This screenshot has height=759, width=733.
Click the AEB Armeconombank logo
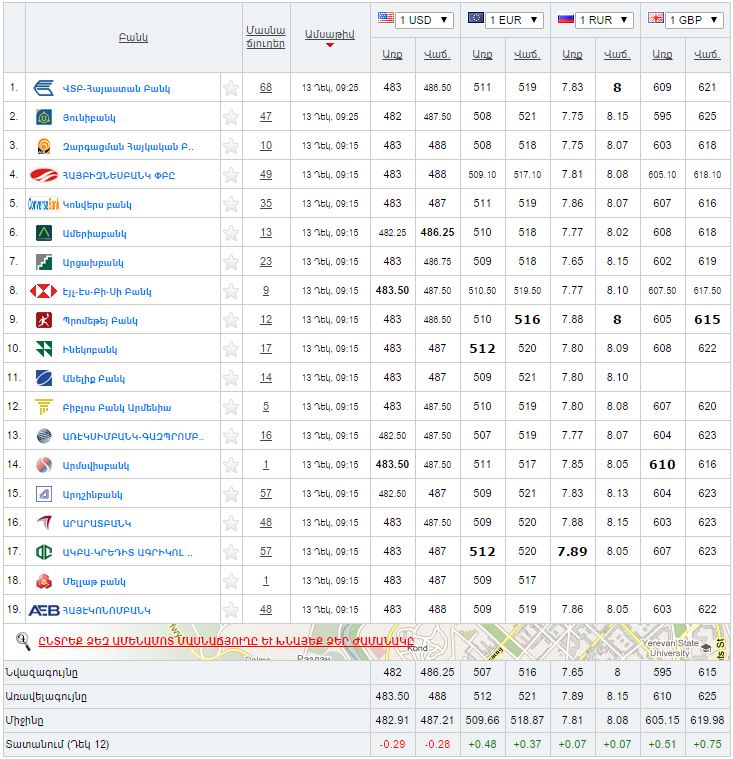(44, 610)
